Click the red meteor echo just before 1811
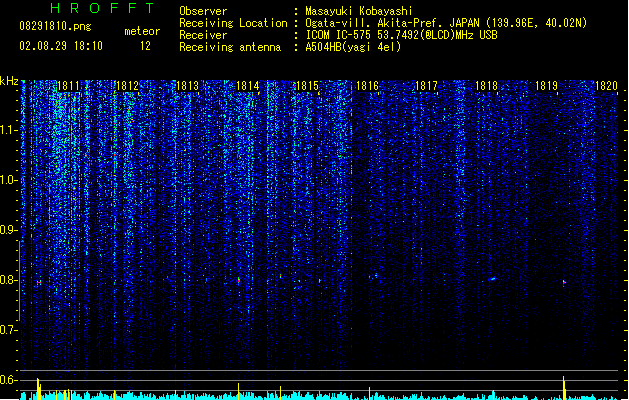Viewport: 629px width, 400px height. click(39, 282)
